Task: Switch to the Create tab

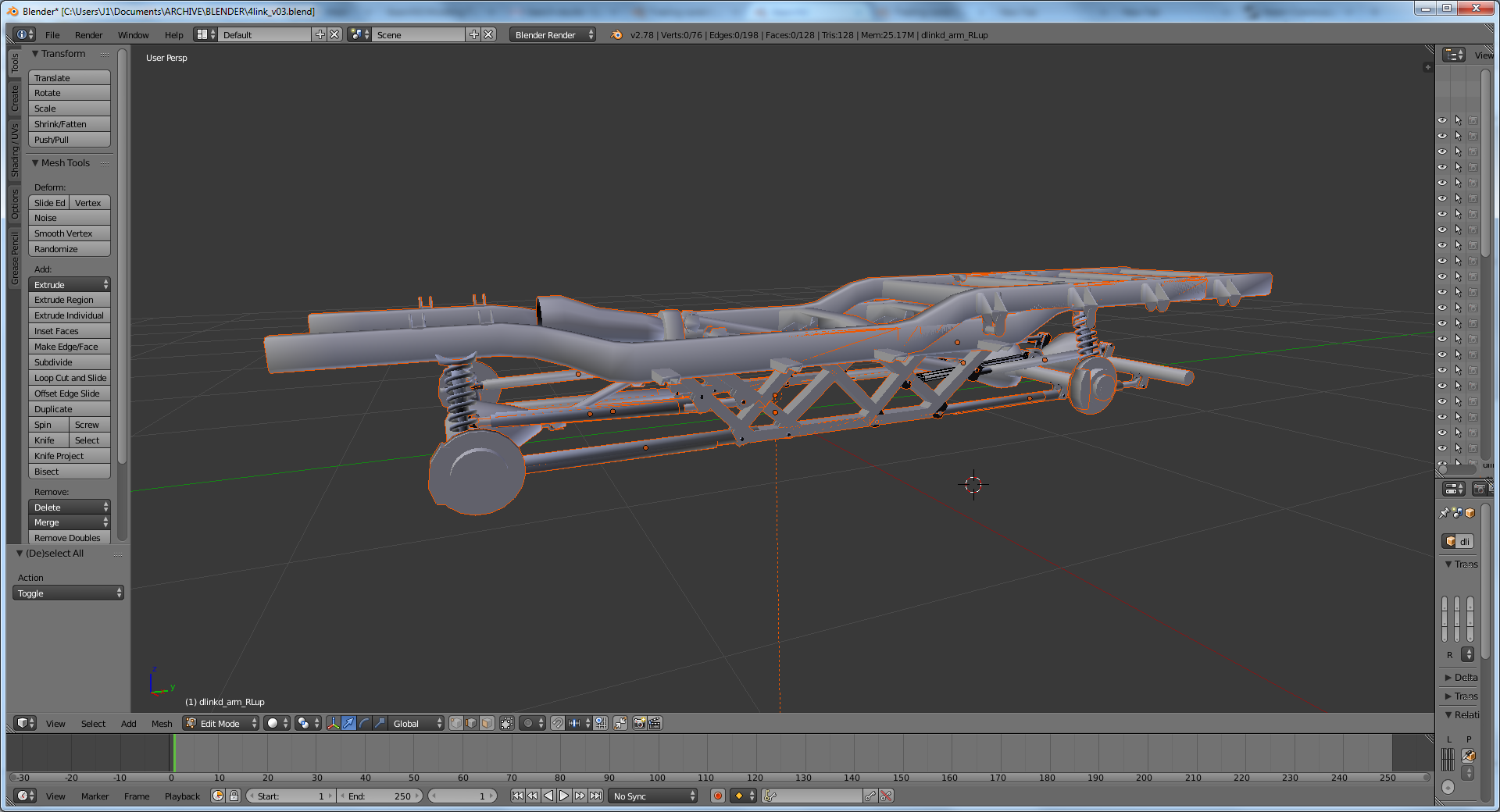Action: 14,97
